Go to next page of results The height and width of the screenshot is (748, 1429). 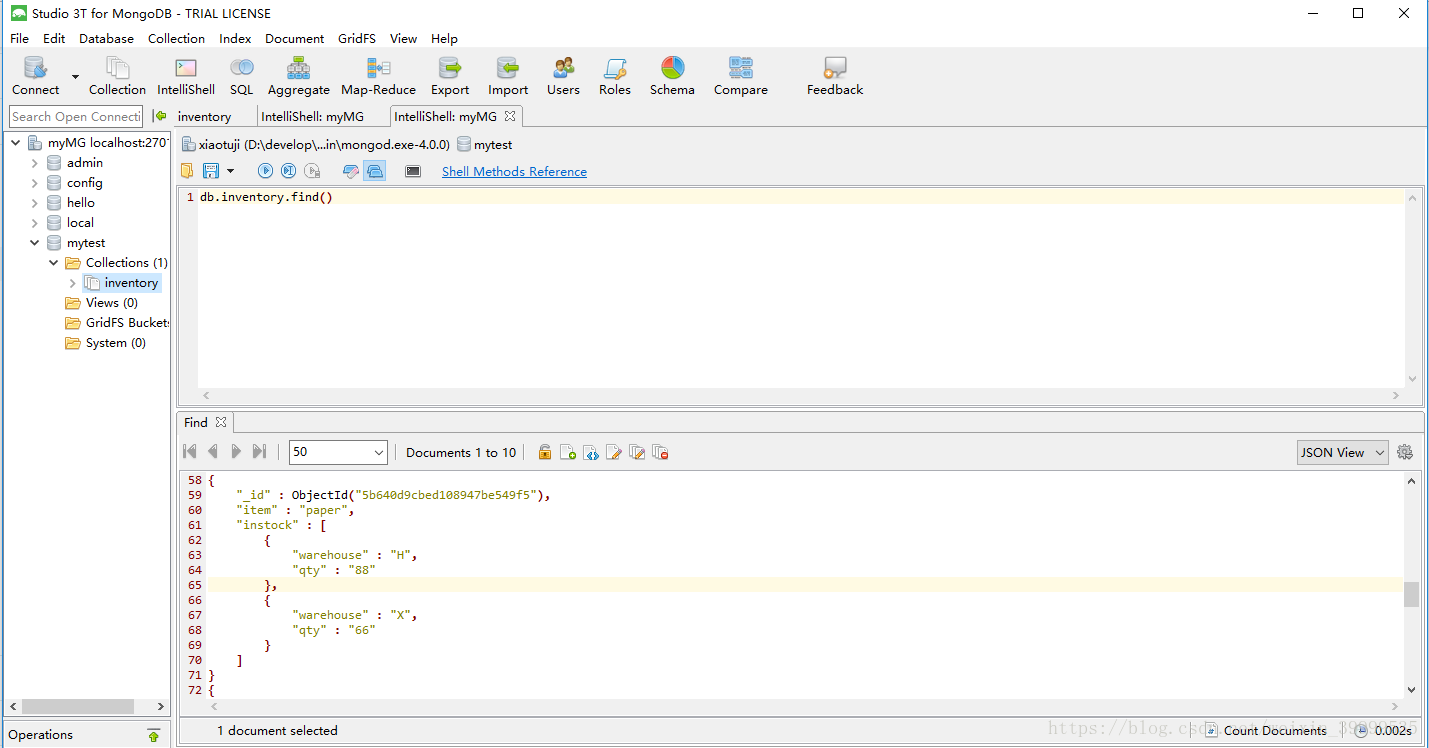point(236,452)
